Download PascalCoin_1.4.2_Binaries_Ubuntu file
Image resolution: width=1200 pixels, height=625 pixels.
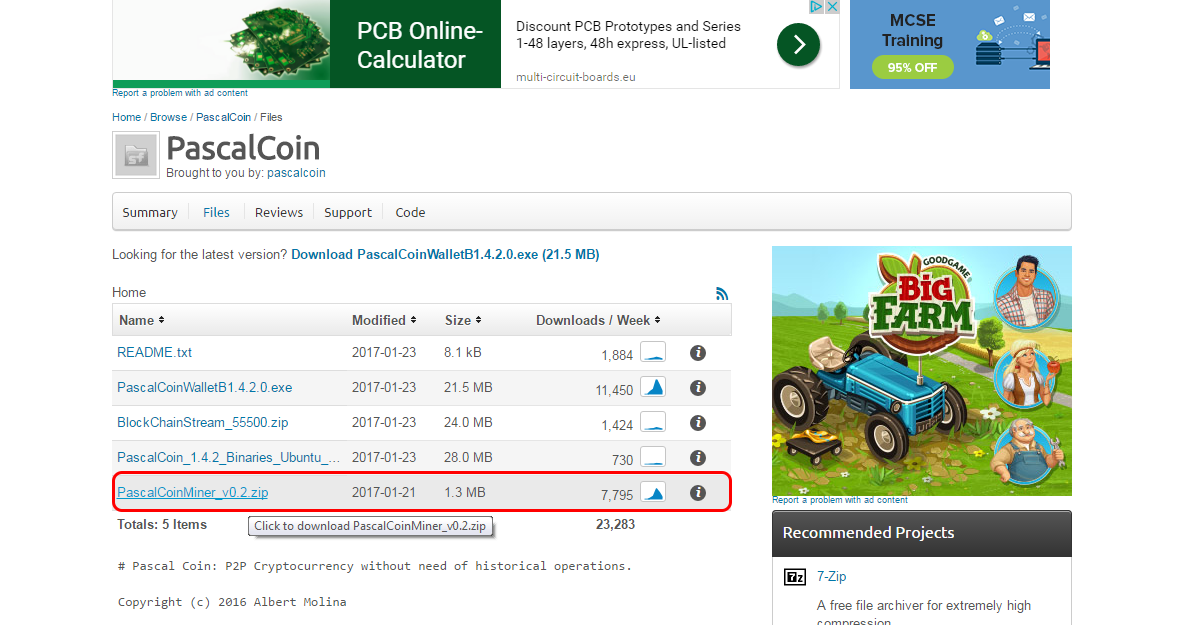click(x=228, y=458)
